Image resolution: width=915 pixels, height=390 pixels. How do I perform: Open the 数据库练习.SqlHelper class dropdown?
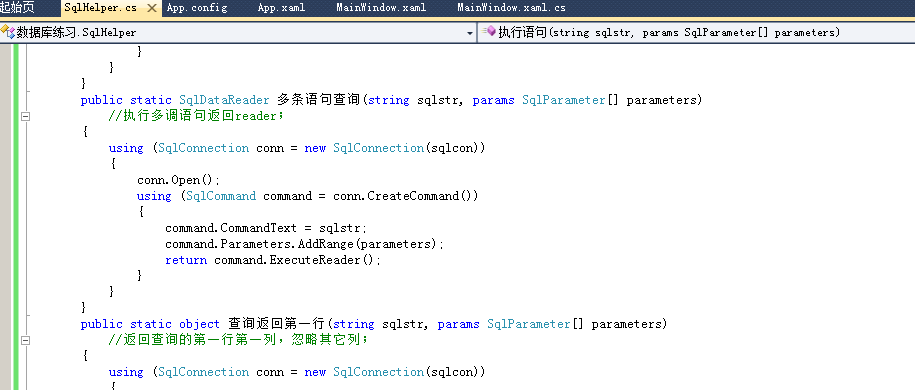[x=238, y=33]
